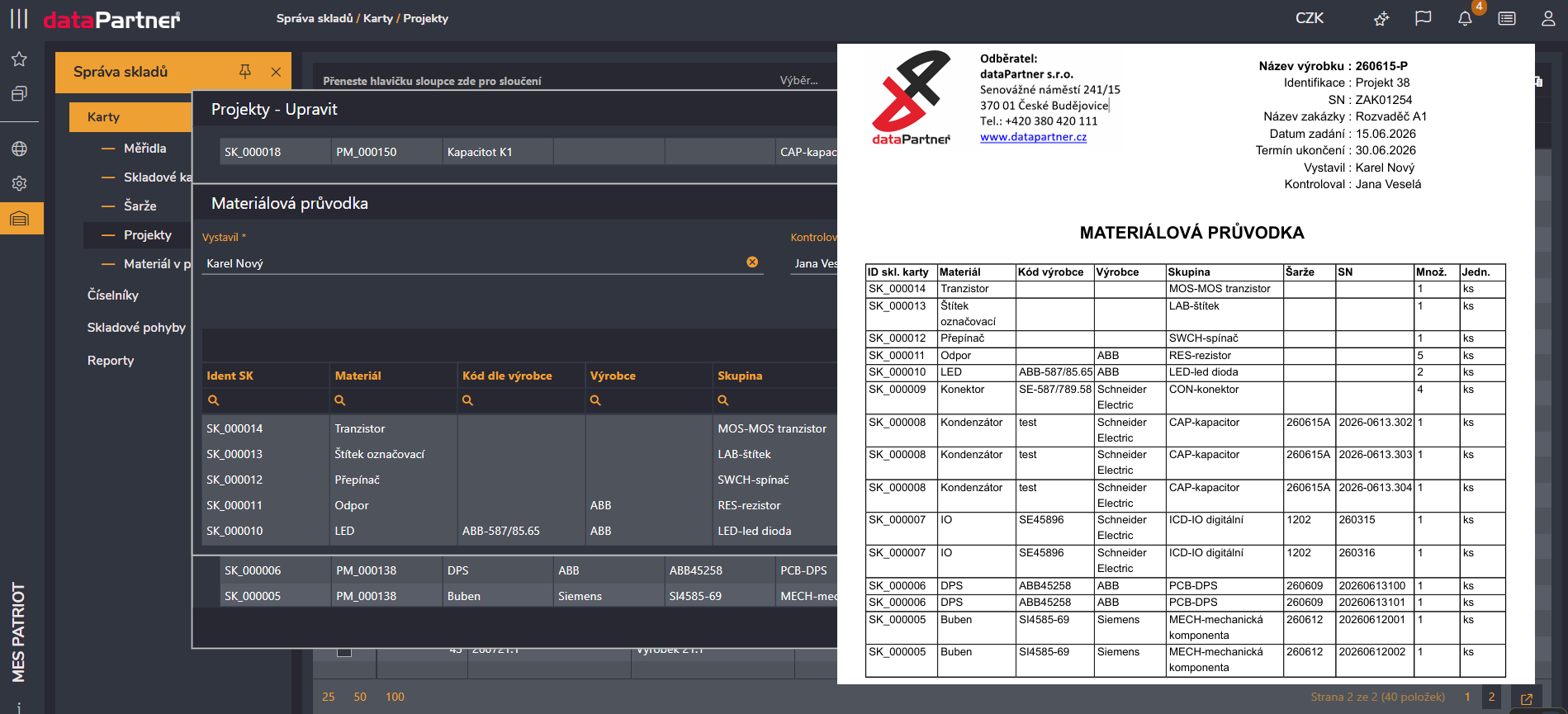Open Skladové pohyby menu item
This screenshot has width=1568, height=714.
click(x=137, y=327)
